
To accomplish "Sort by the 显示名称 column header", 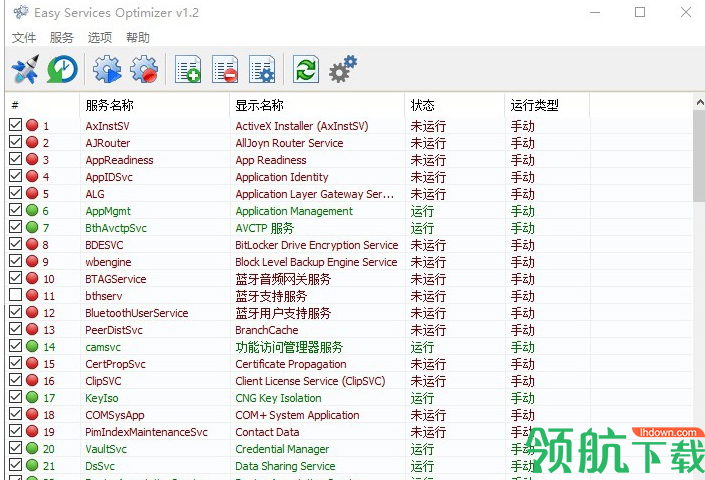I will pos(317,105).
